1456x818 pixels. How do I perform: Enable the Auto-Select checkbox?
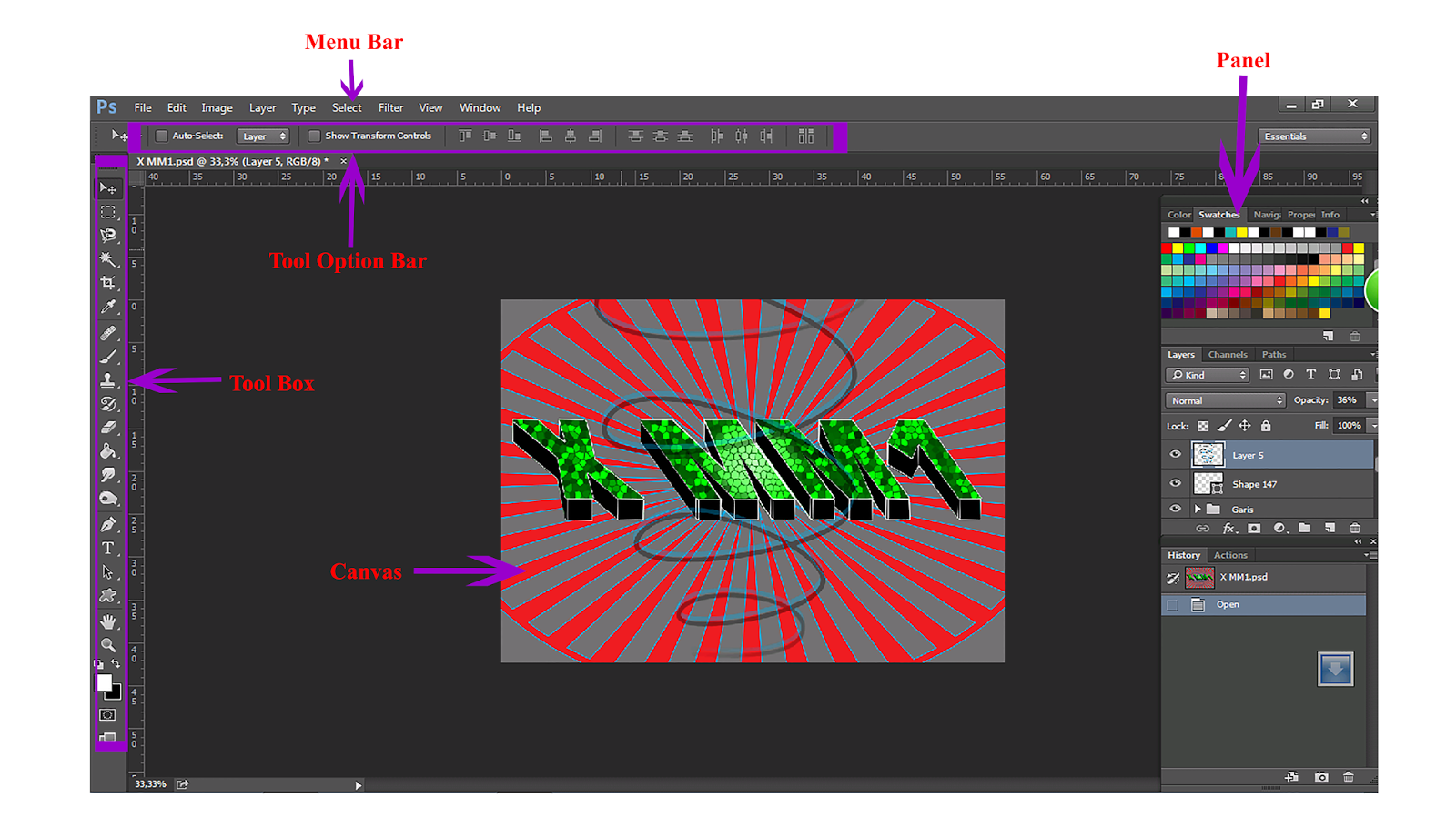(162, 136)
